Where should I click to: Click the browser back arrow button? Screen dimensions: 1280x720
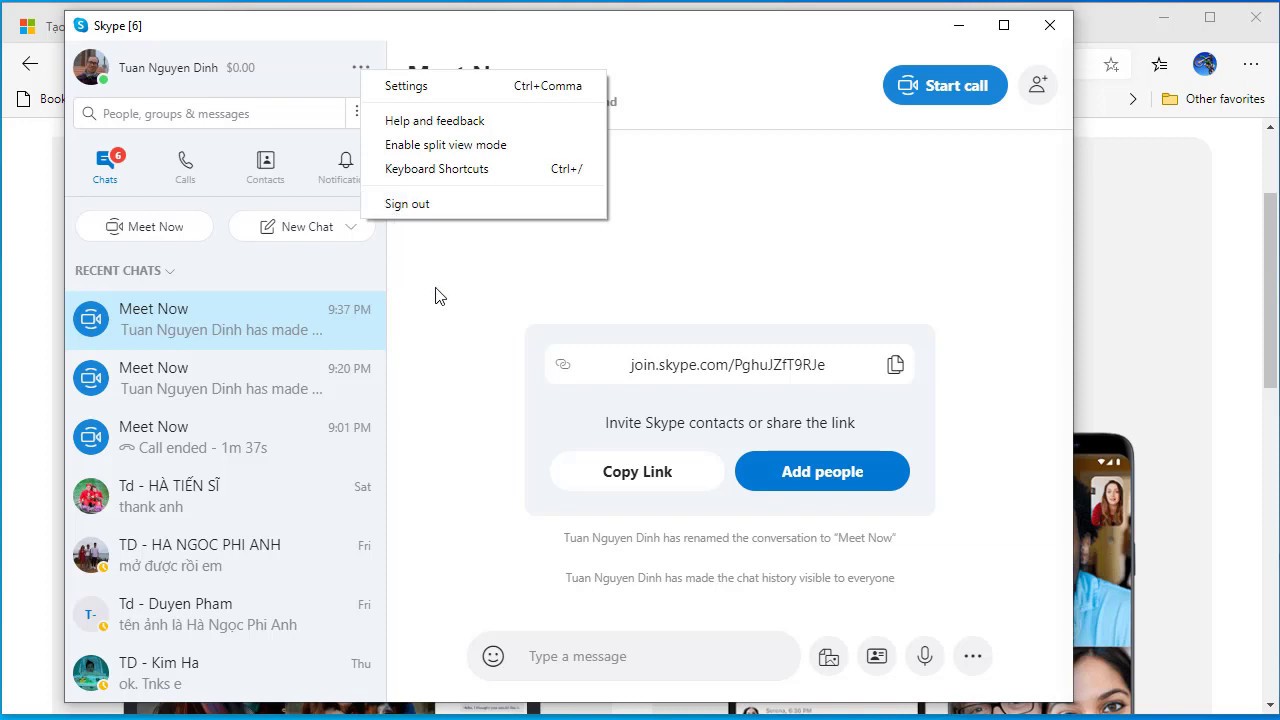pos(30,64)
